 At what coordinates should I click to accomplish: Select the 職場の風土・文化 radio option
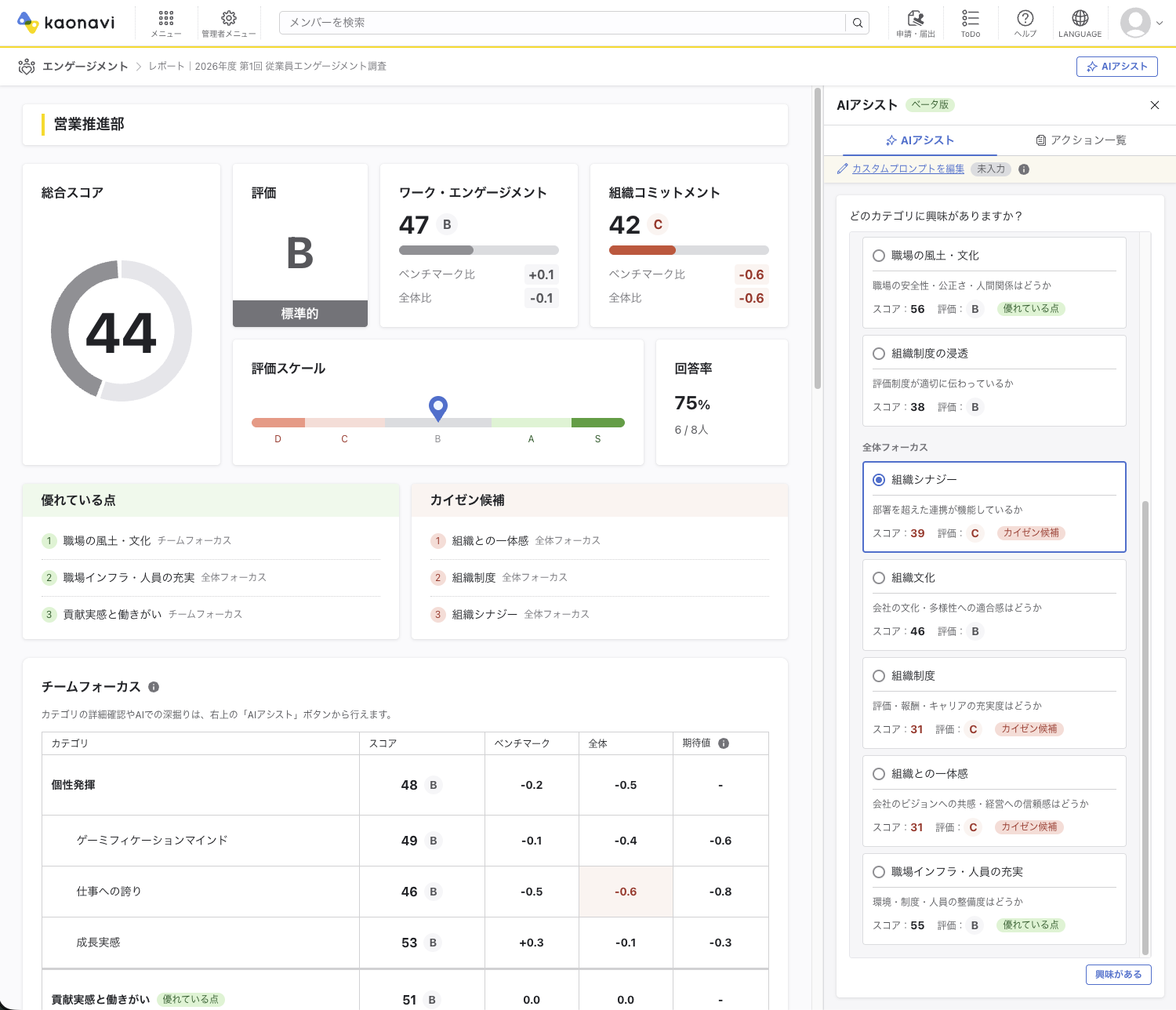tap(879, 256)
